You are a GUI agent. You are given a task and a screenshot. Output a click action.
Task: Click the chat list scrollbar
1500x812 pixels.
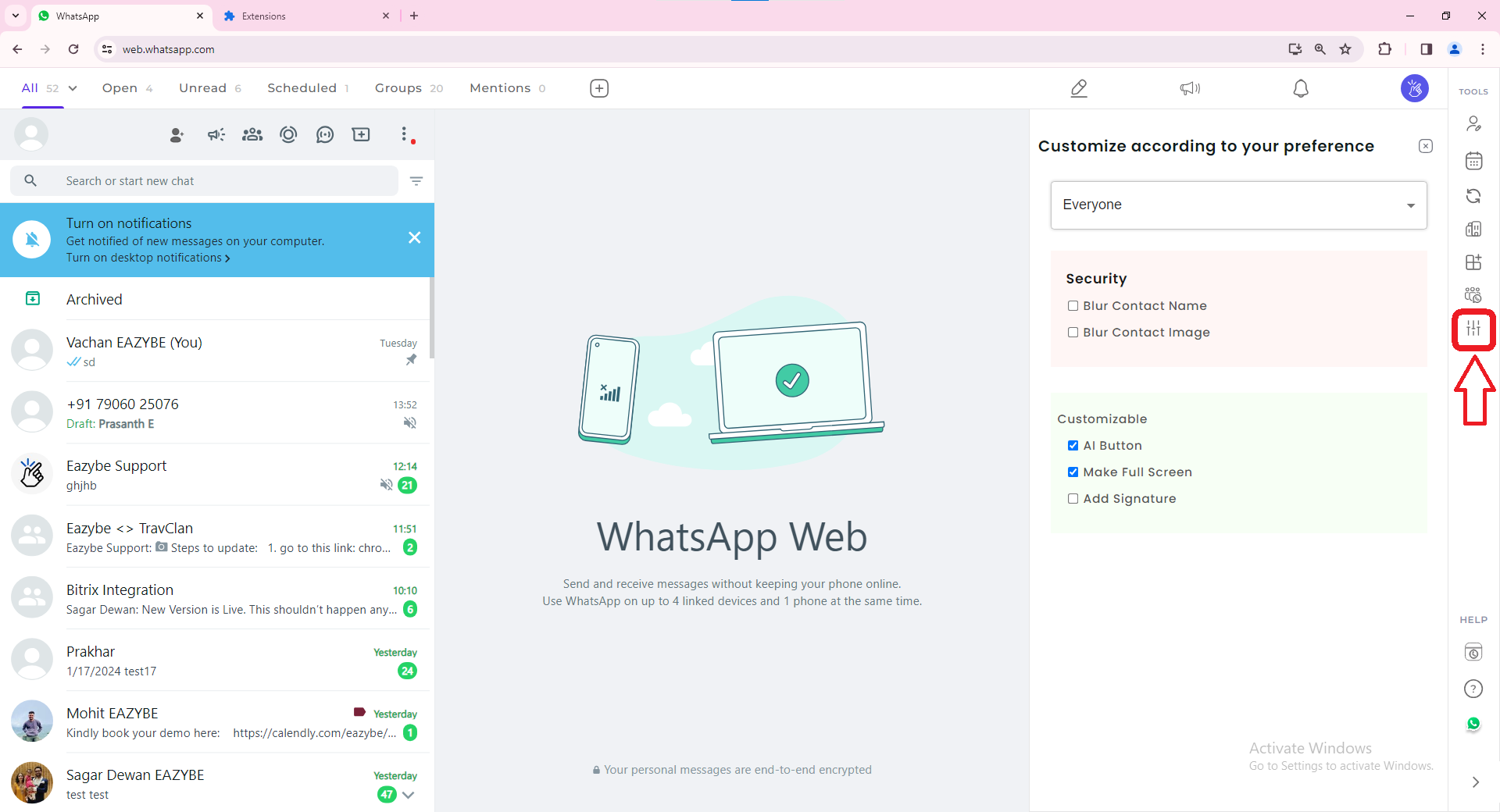pos(432,319)
